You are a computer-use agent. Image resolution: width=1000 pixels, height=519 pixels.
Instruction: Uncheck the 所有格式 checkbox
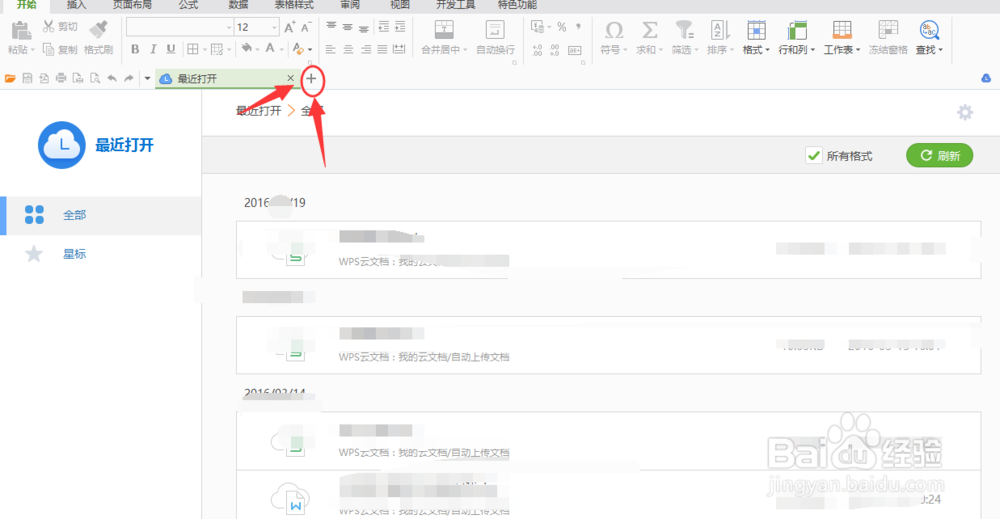click(813, 156)
